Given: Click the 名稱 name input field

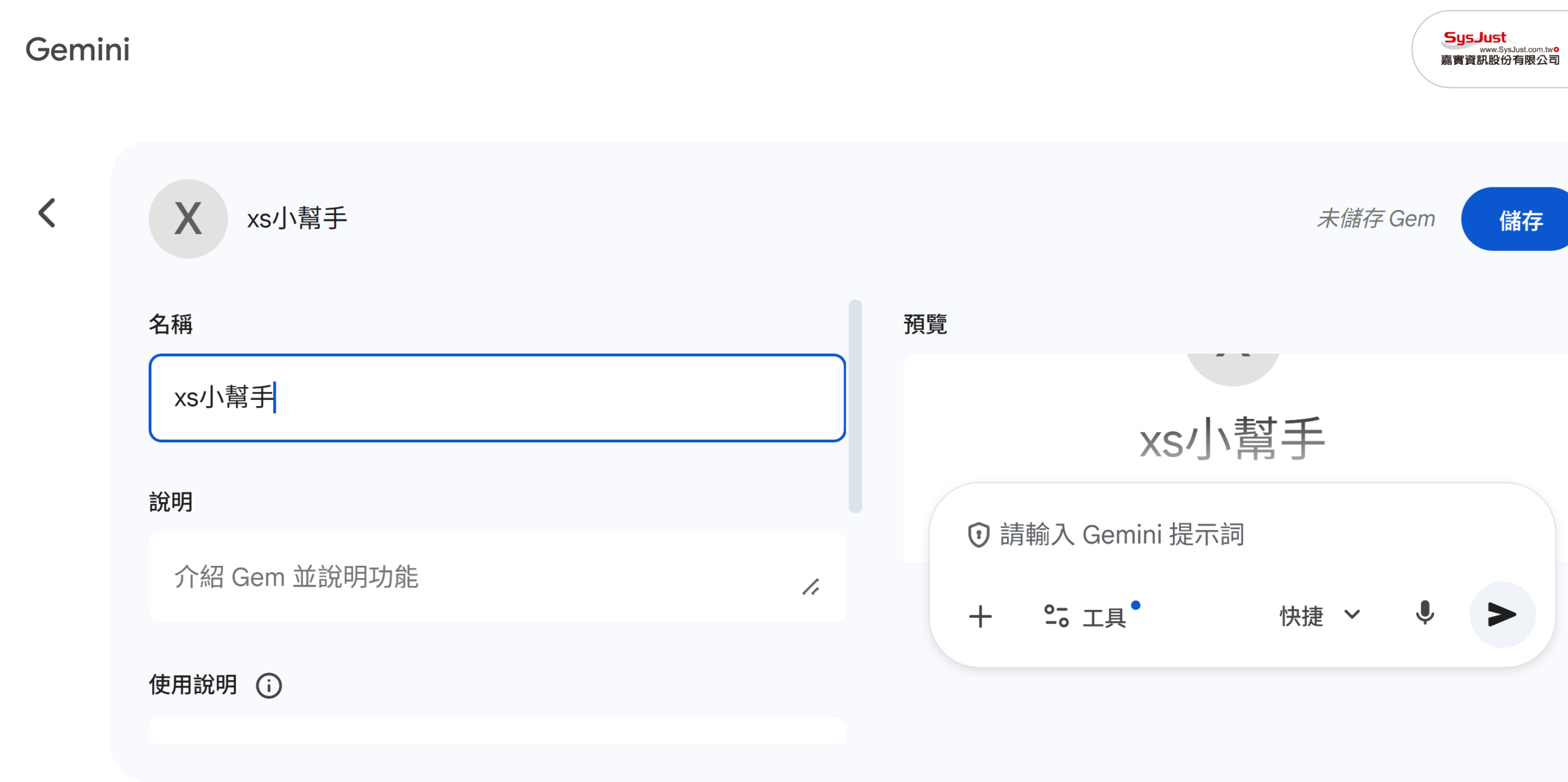Looking at the screenshot, I should point(496,397).
